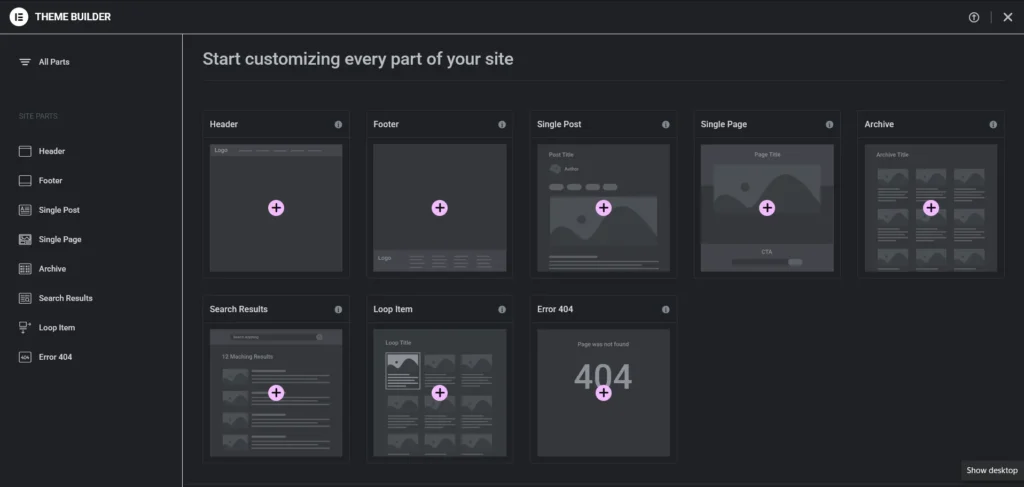Screen dimensions: 1024x487
Task: Click the Search Results card title text
Action: 238,309
